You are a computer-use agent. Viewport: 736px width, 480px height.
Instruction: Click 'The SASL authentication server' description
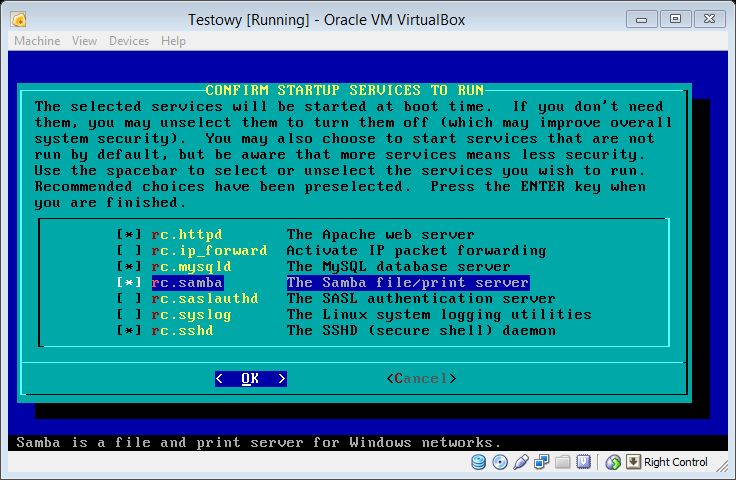click(421, 298)
